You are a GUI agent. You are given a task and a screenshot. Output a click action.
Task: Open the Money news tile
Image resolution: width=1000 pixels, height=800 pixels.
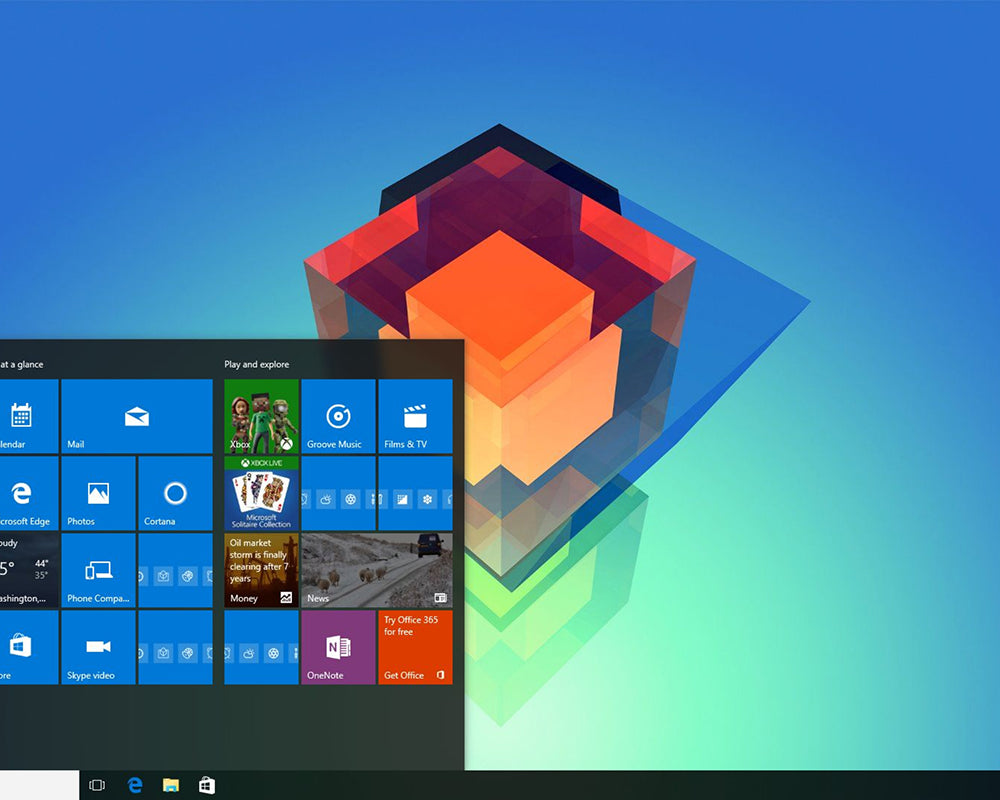261,571
